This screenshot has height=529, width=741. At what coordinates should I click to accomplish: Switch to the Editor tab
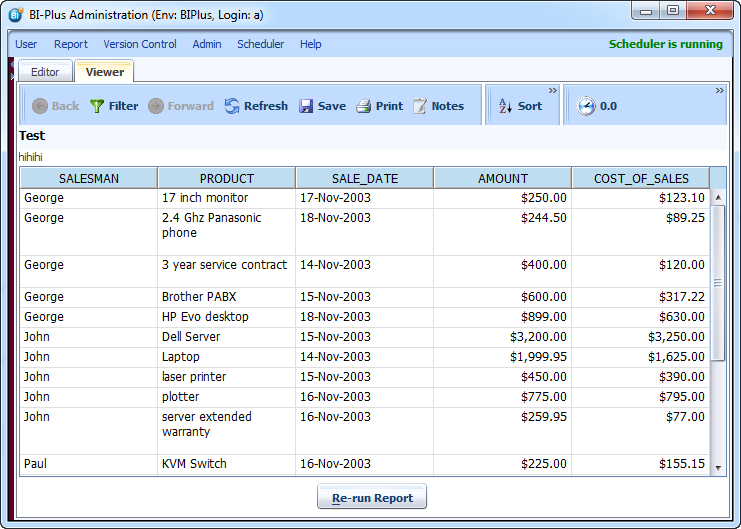pyautogui.click(x=45, y=72)
